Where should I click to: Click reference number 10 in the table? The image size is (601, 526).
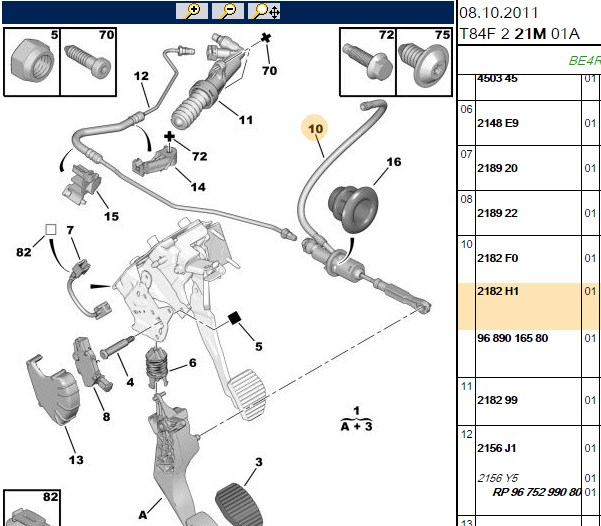[466, 244]
